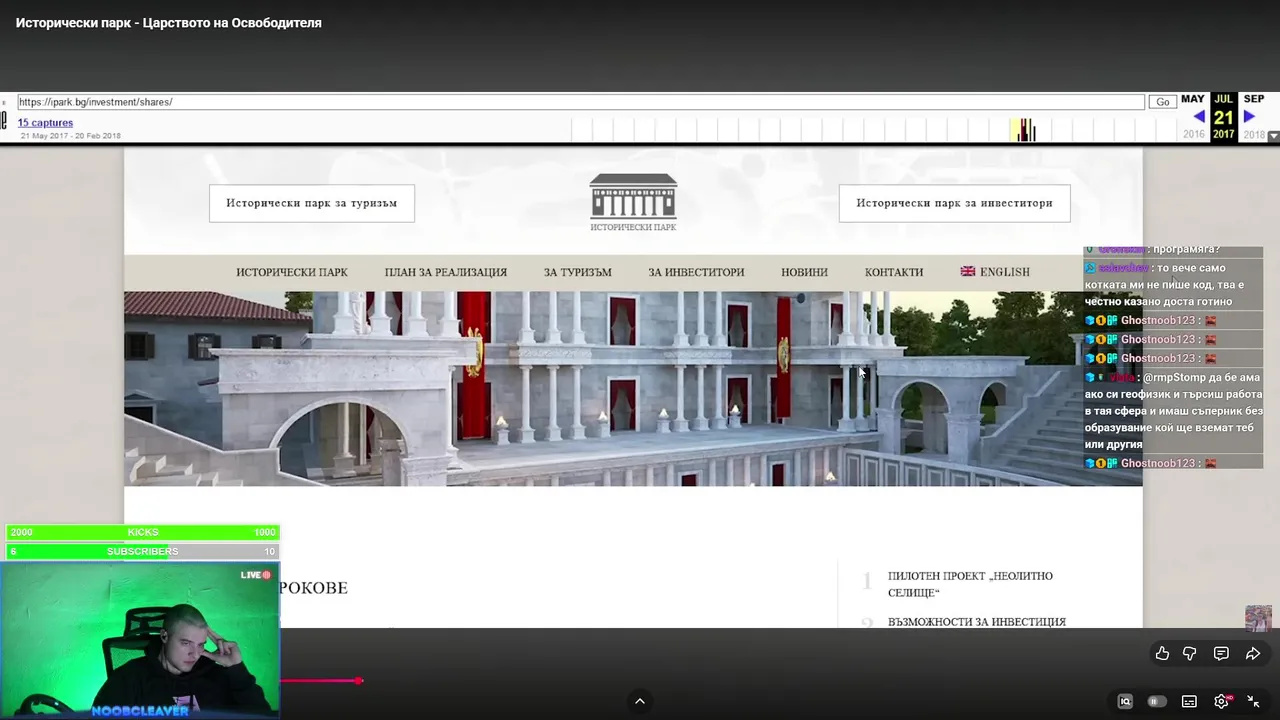This screenshot has height=720, width=1280.
Task: Select MAY month in Wayback calendar
Action: [1193, 99]
